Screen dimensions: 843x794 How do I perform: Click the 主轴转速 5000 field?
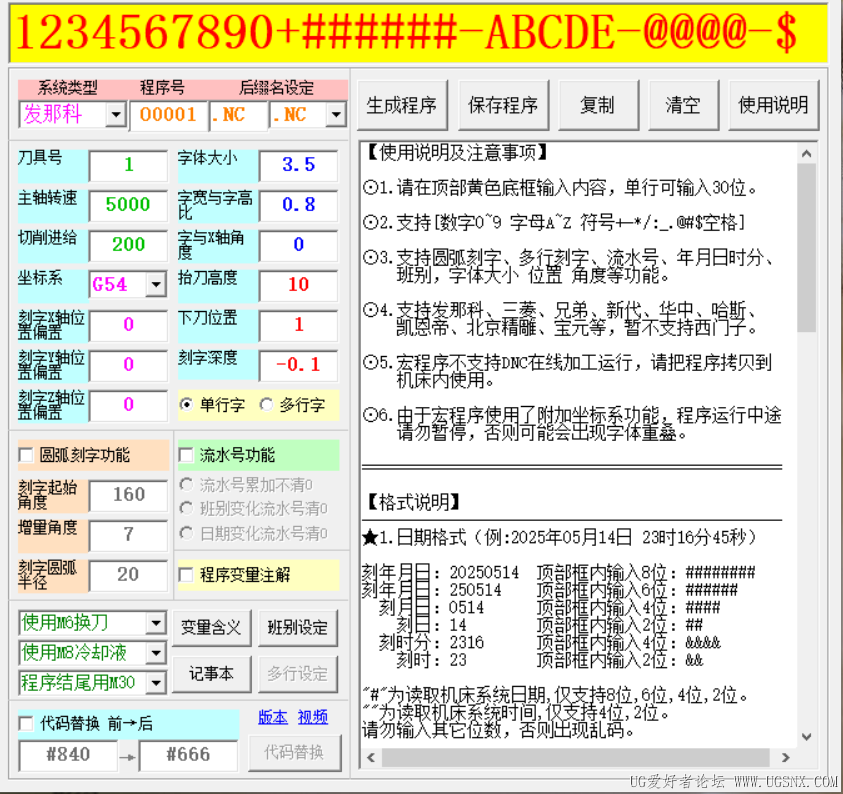128,205
